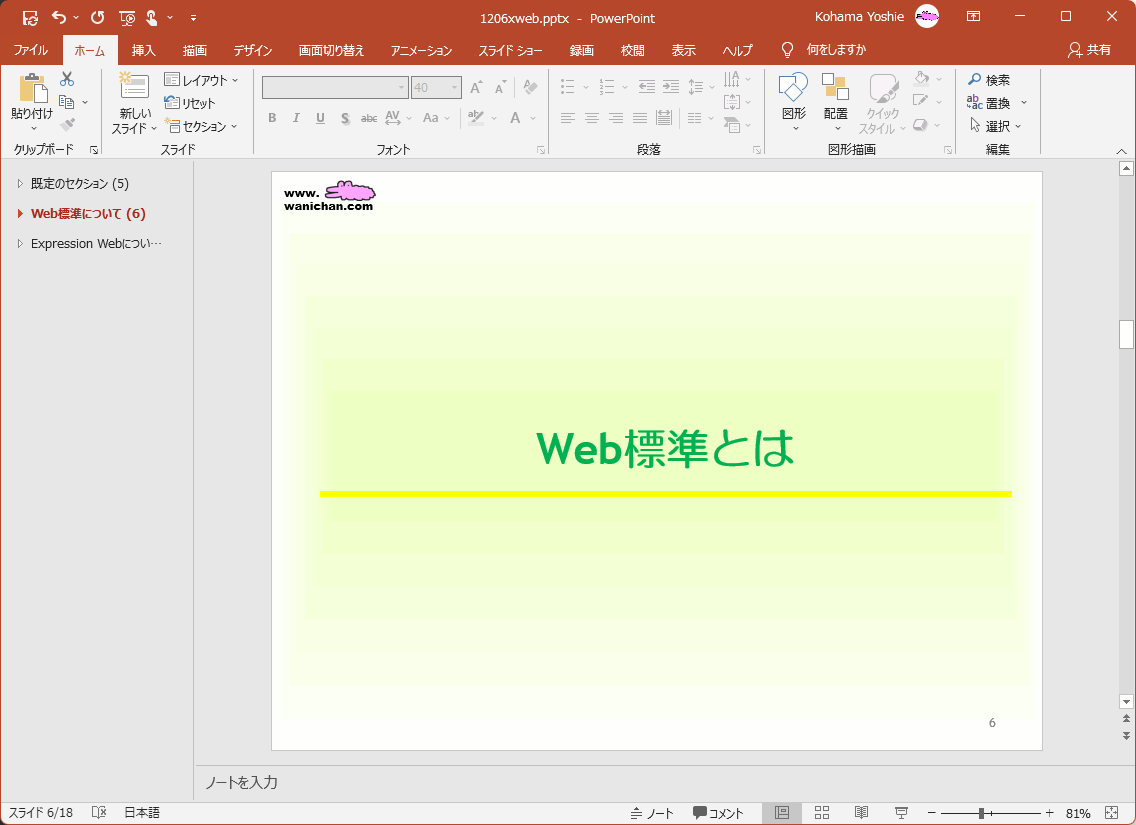Open the レイアウト layout dropdown
Screen dimensions: 1136x825
[x=201, y=80]
